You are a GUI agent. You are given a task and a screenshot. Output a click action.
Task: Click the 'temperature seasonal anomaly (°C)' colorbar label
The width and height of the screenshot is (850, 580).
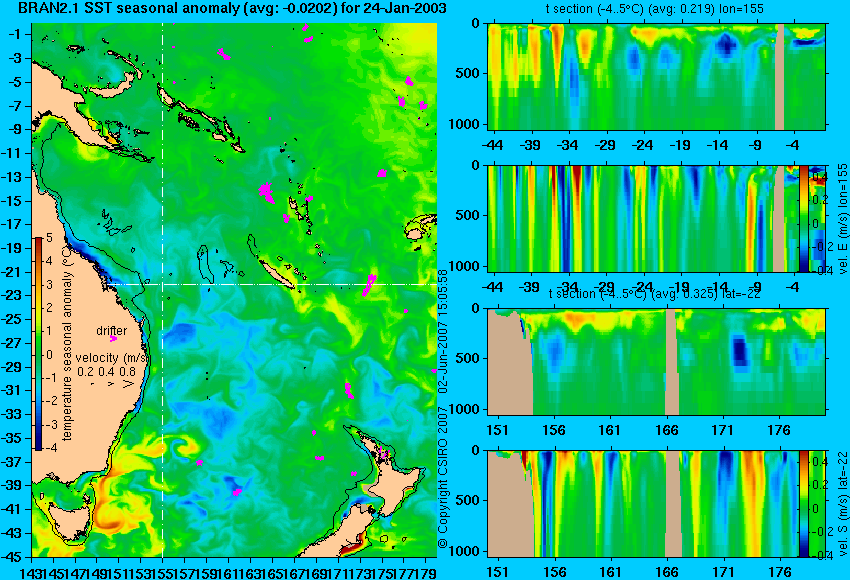(67, 343)
